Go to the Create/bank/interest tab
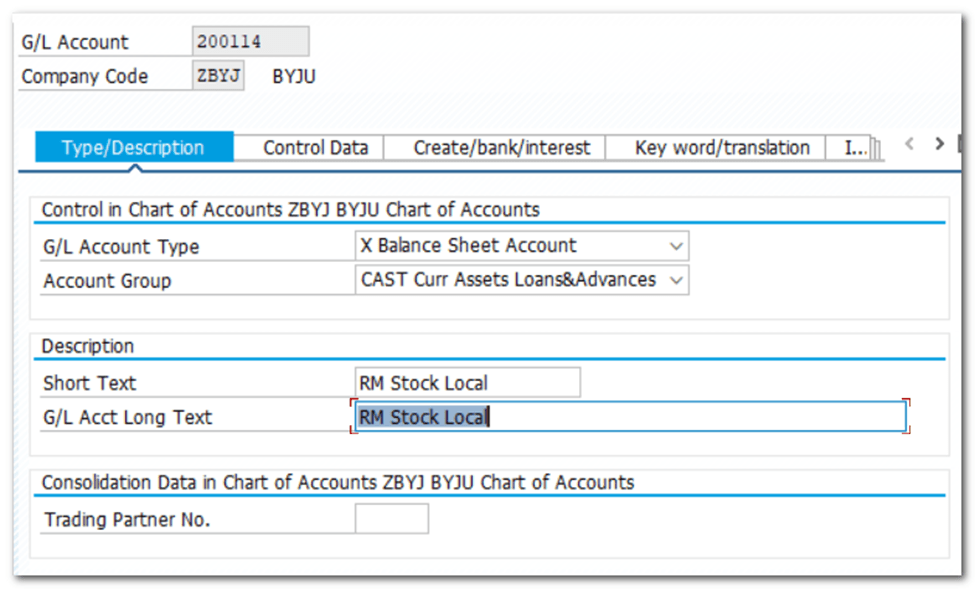The height and width of the screenshot is (589, 975). coord(502,148)
